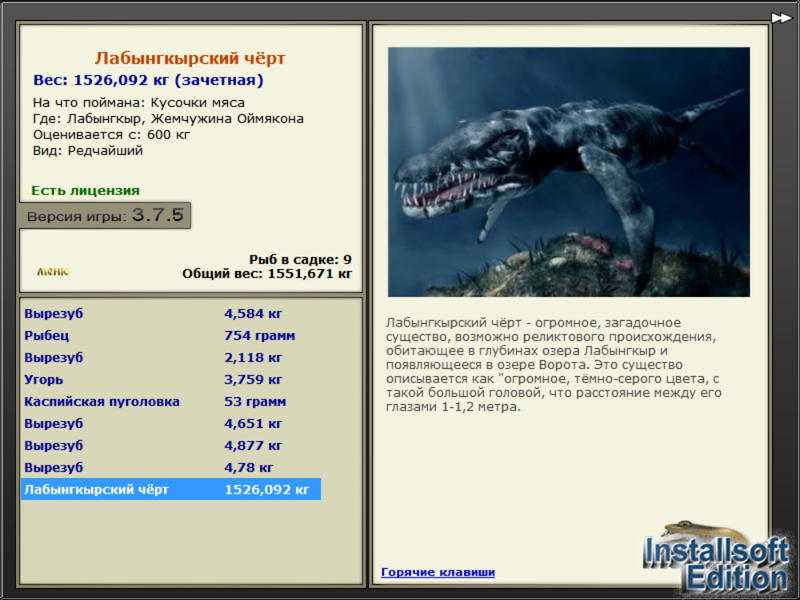Select the Вырезуб 4,78 кг row
The width and height of the screenshot is (800, 600).
click(x=171, y=467)
